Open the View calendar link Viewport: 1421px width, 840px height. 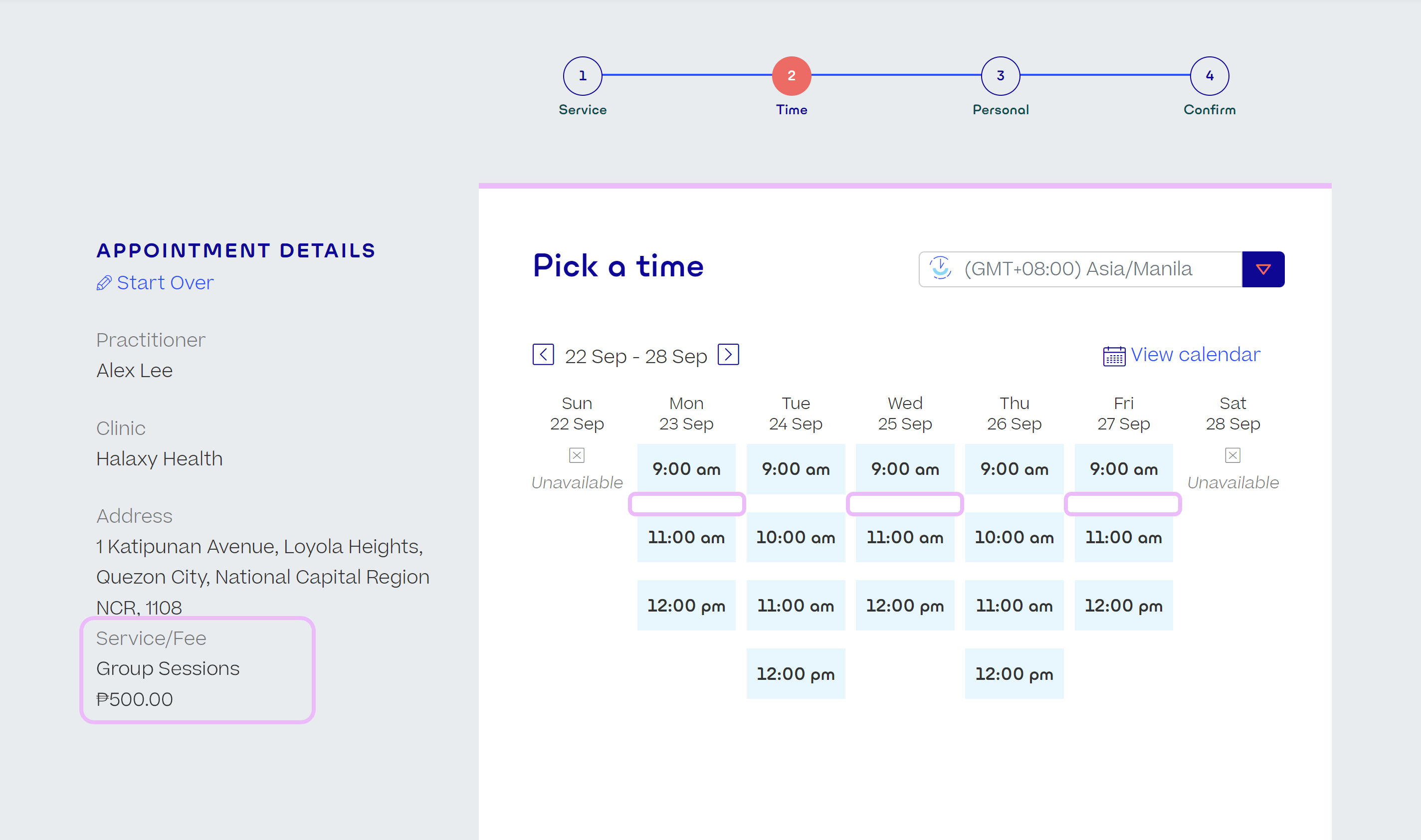(1195, 354)
